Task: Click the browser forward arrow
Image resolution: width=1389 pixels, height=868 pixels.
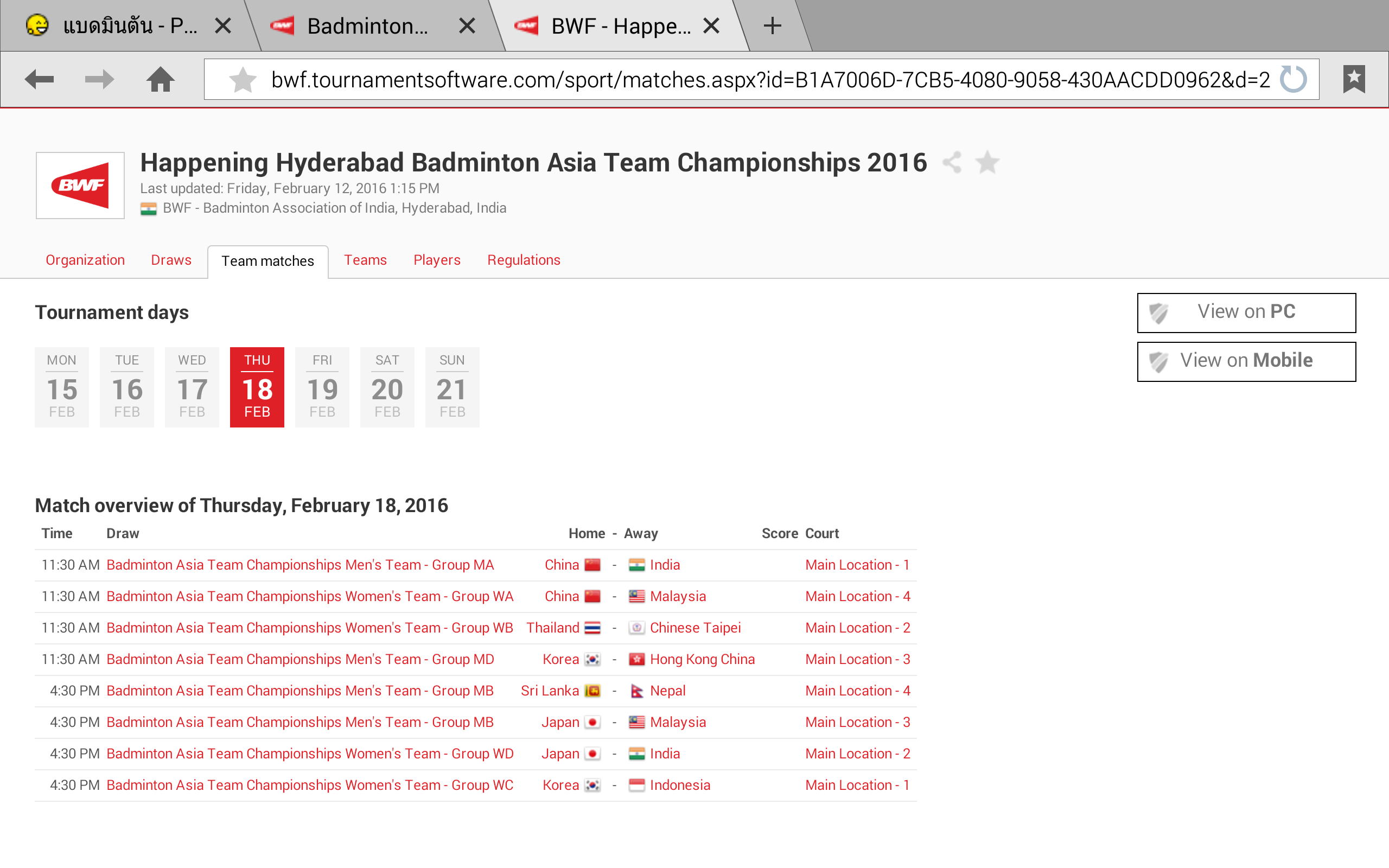Action: point(99,79)
